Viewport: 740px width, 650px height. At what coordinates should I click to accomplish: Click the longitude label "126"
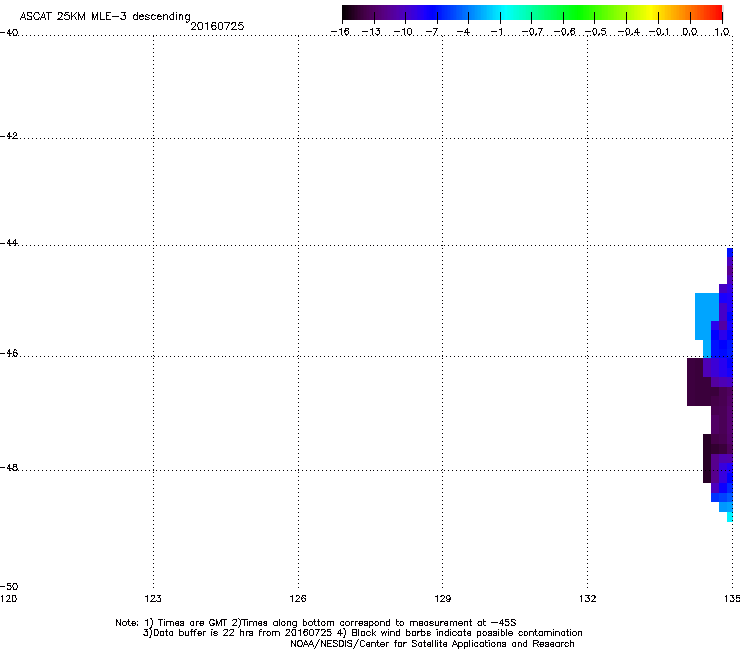coord(298,599)
